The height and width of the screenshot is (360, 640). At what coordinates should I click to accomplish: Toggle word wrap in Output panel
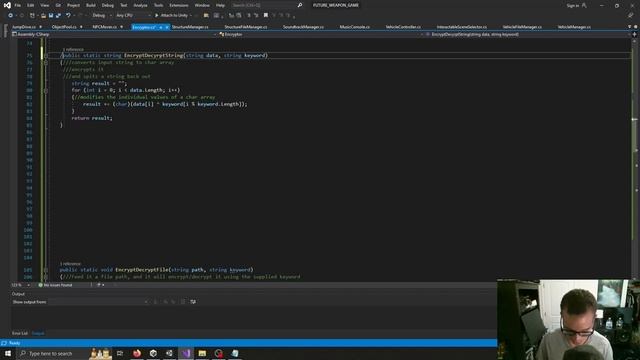point(193,302)
